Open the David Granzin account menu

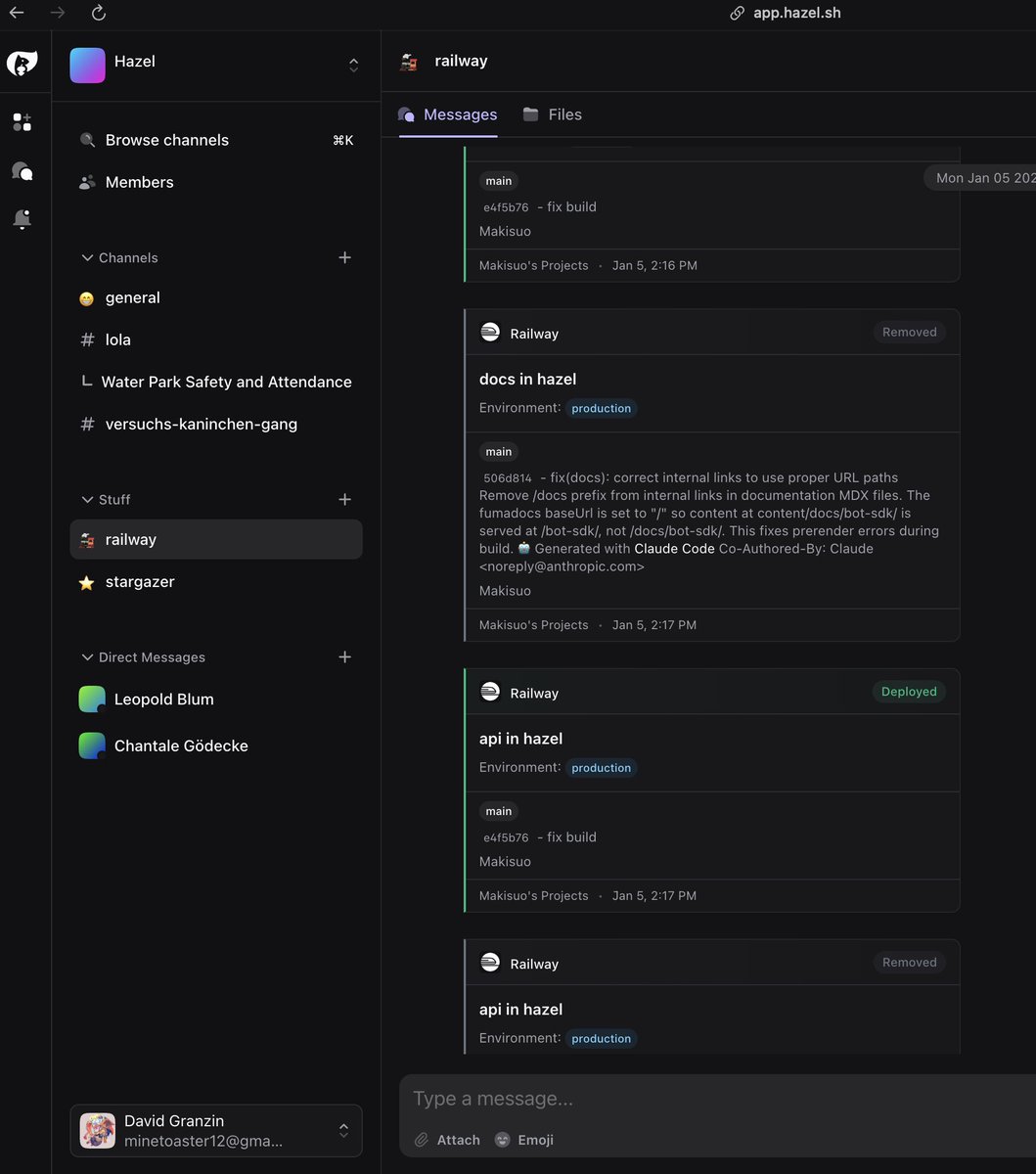point(216,1130)
